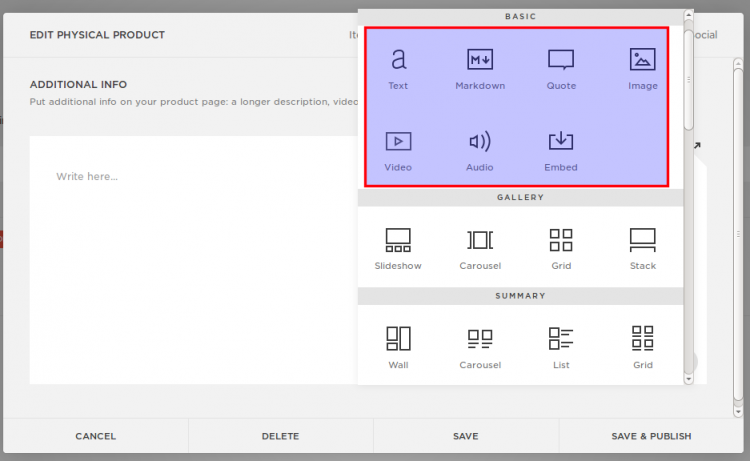Click the 'SUMMARY' section header
750x461 pixels.
[x=520, y=296]
